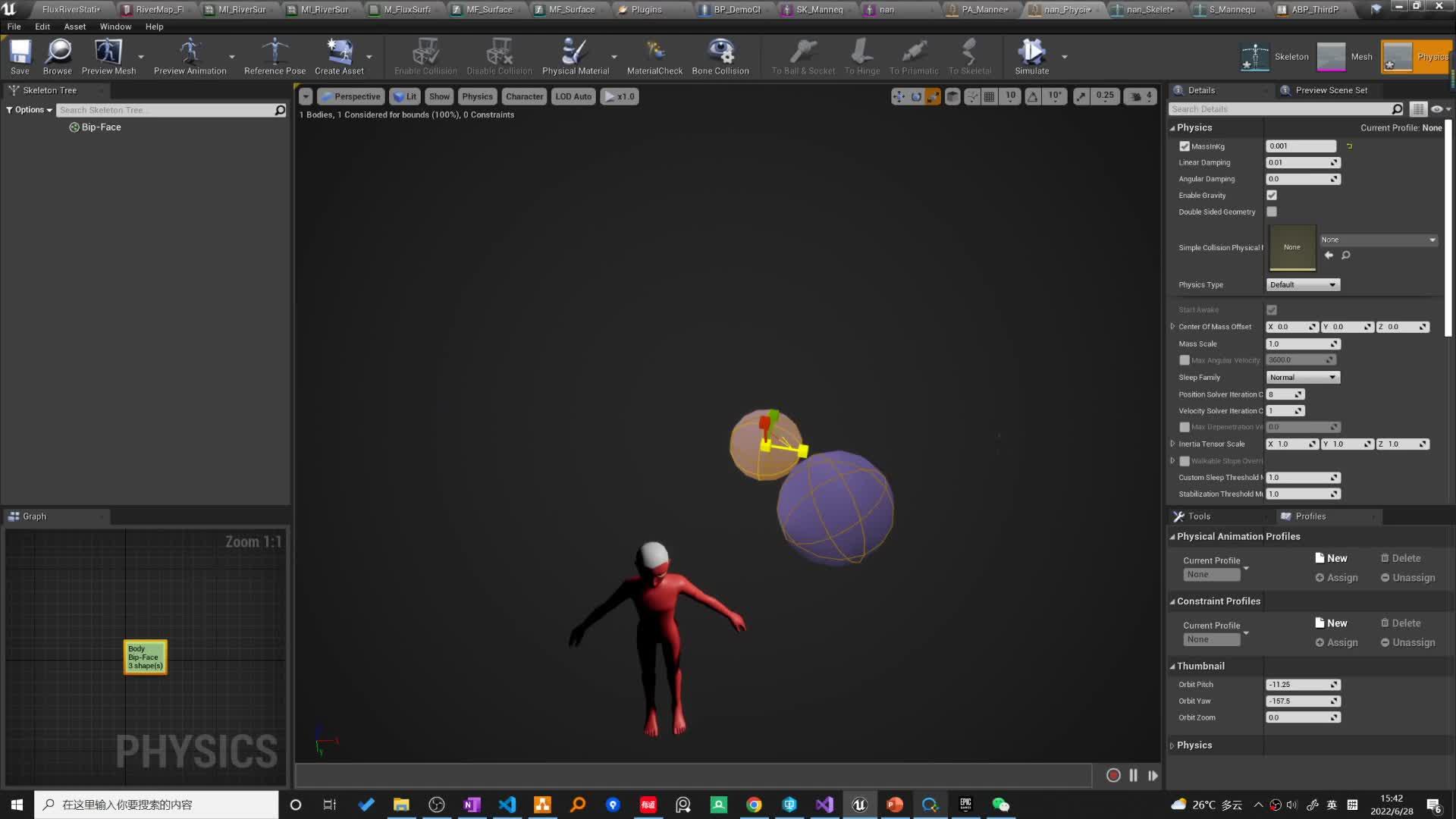Viewport: 1456px width, 819px height.
Task: Switch to the Skeleton editing mode icon
Action: coord(1254,56)
